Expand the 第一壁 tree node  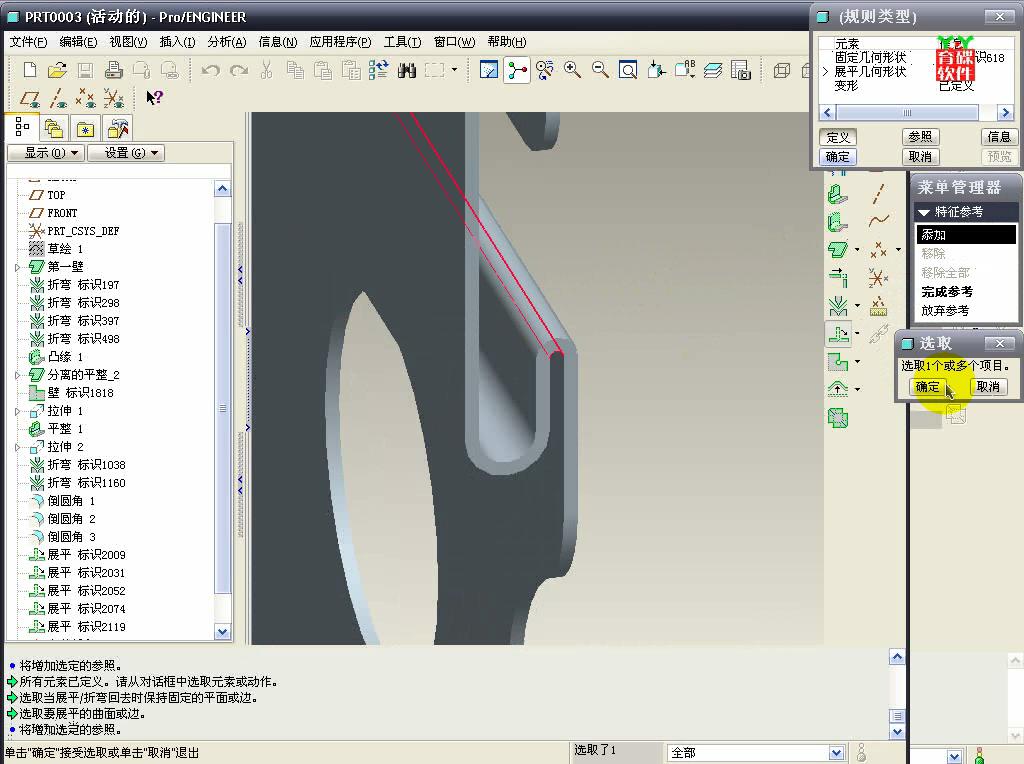coord(18,267)
